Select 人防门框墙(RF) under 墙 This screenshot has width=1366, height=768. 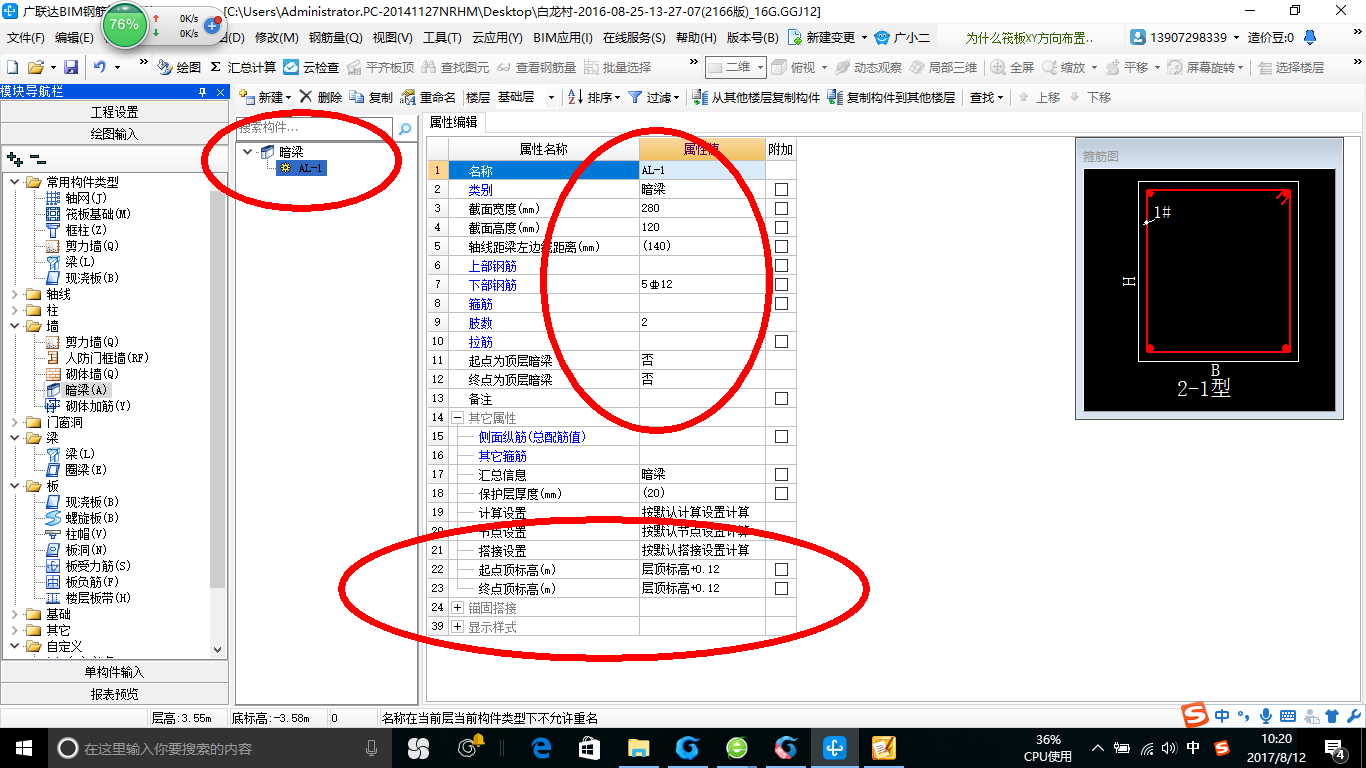pyautogui.click(x=97, y=358)
